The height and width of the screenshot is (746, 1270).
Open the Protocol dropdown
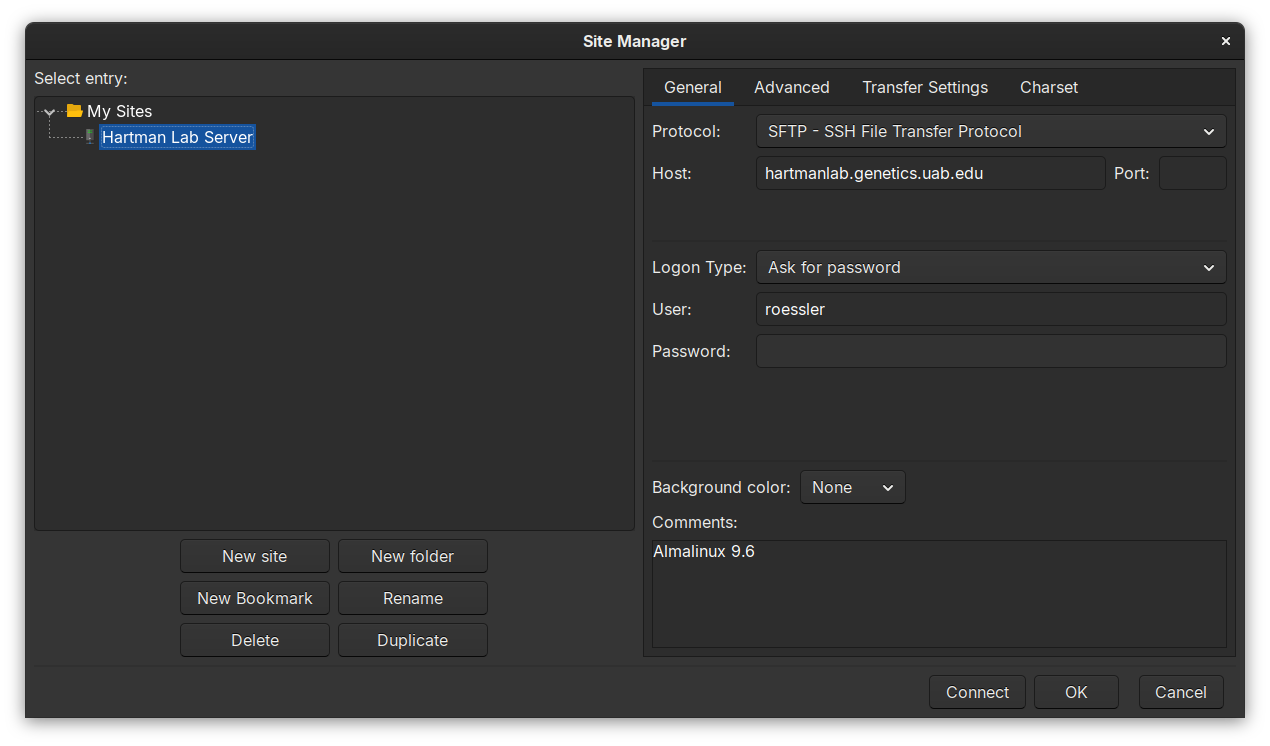[990, 131]
